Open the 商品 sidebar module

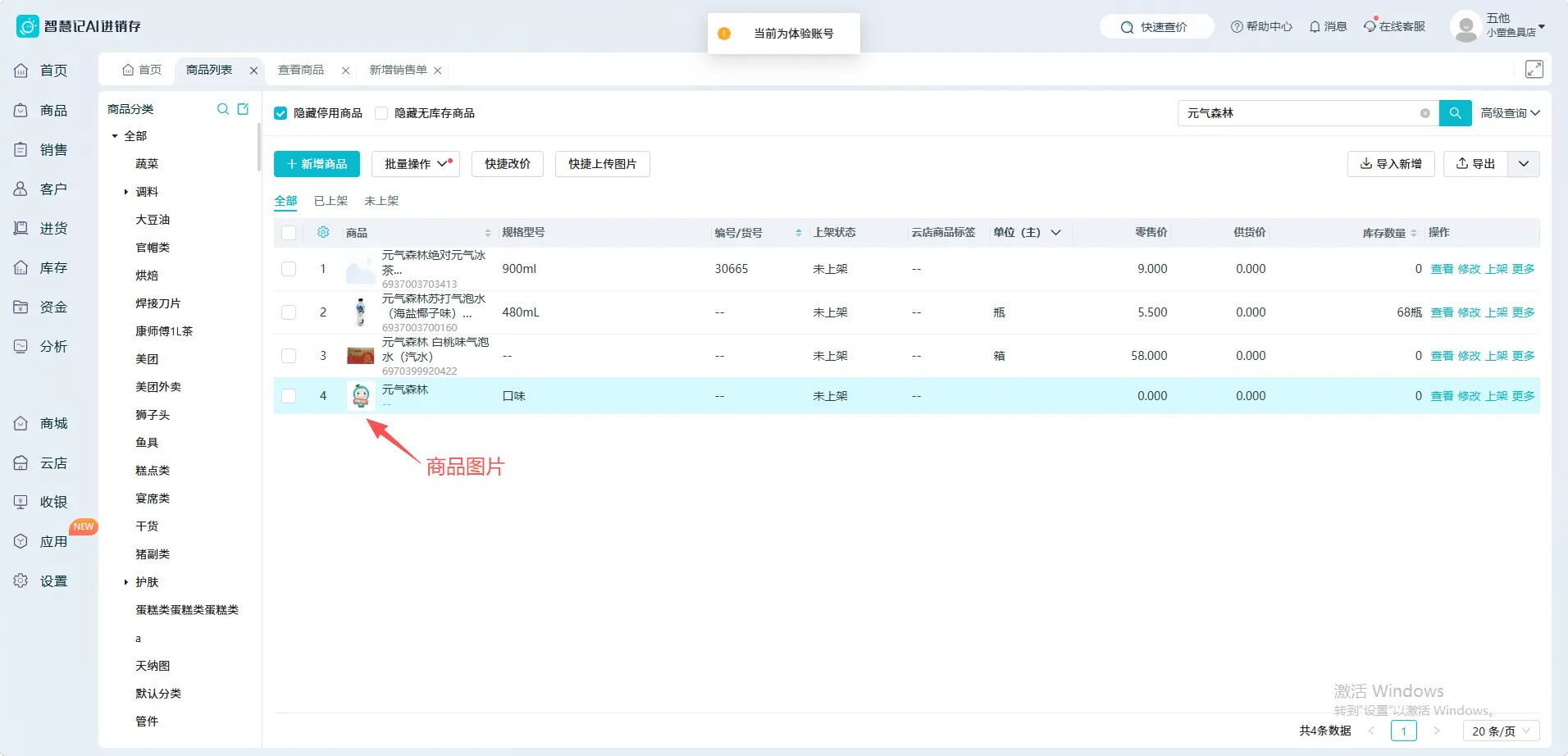coord(41,110)
